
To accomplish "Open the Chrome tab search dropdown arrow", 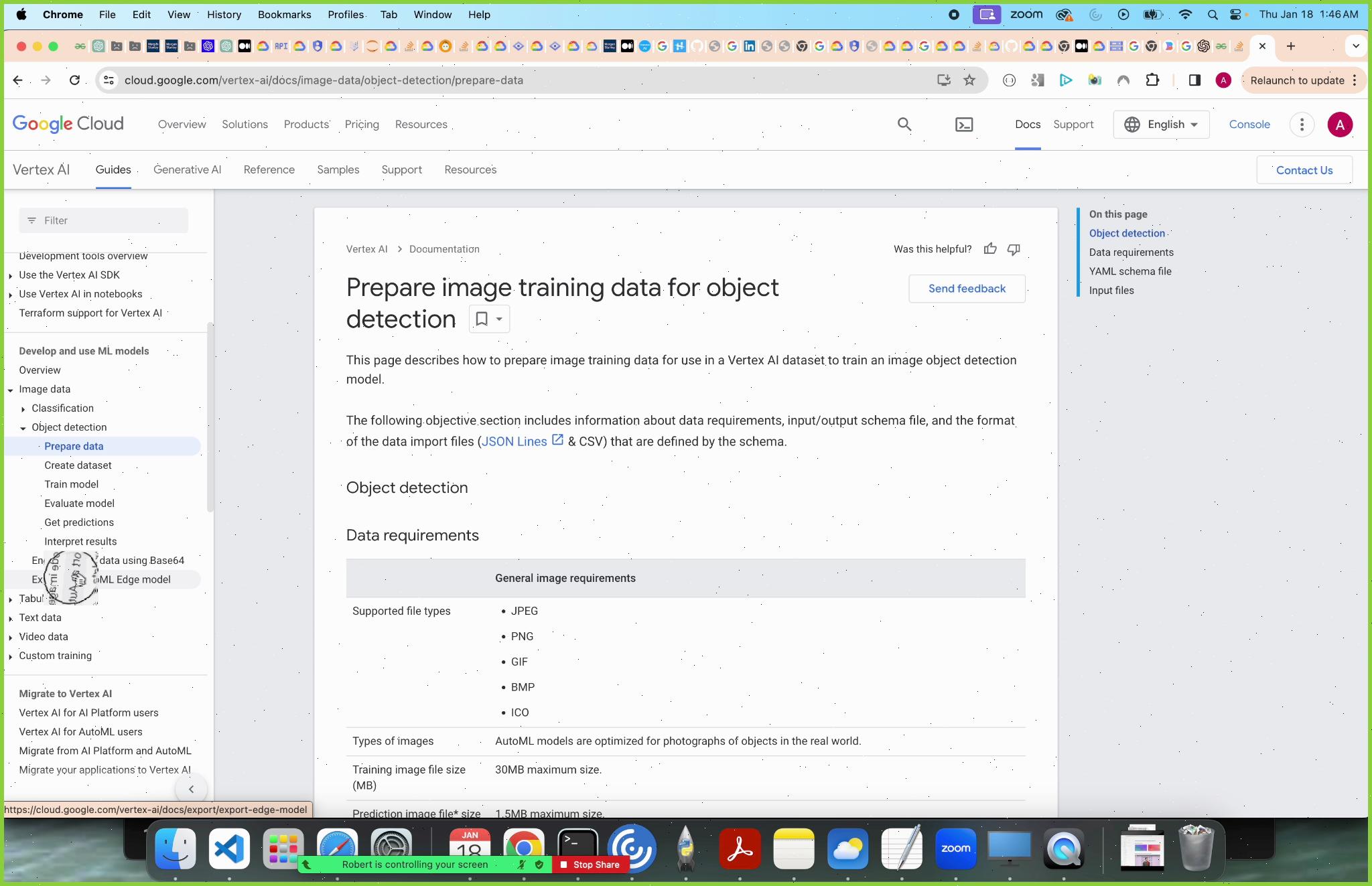I will pyautogui.click(x=1356, y=46).
